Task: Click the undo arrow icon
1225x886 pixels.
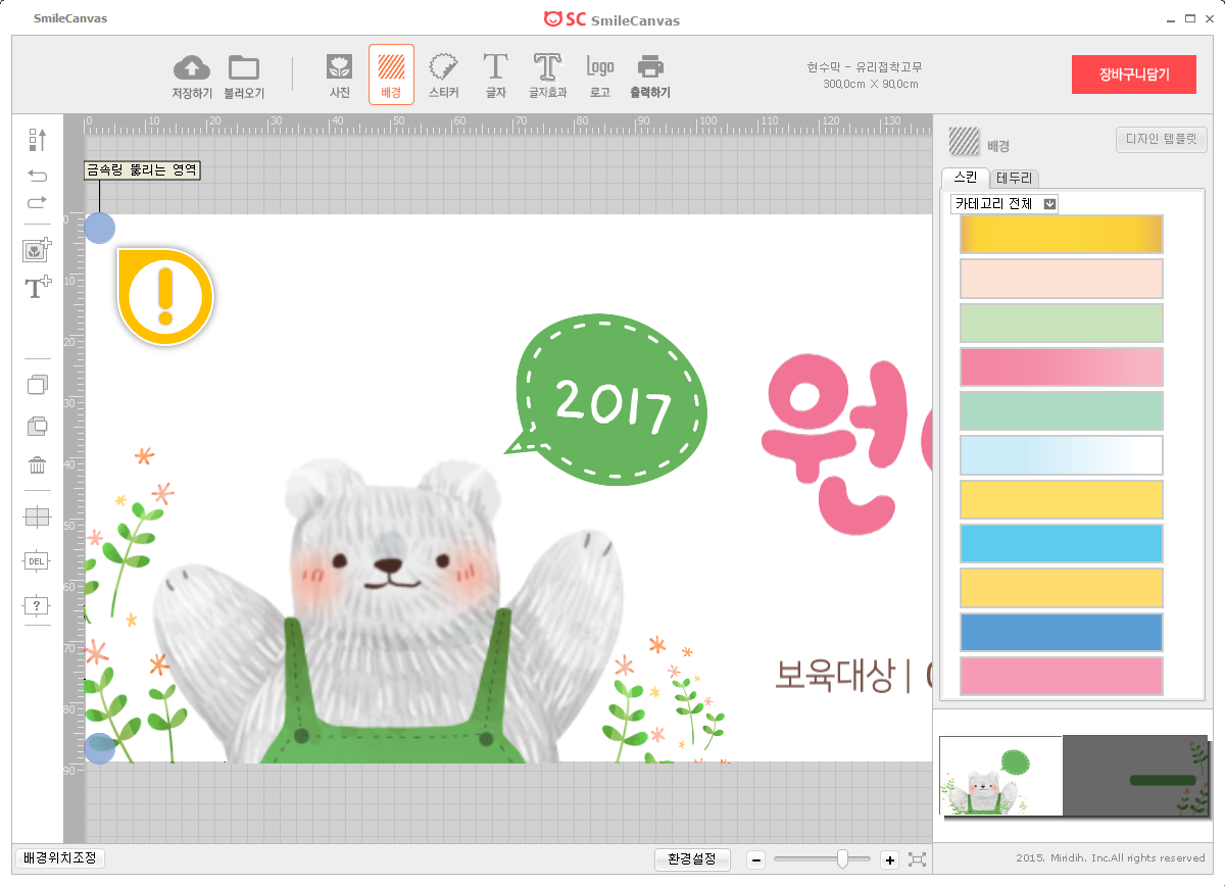Action: pos(37,176)
